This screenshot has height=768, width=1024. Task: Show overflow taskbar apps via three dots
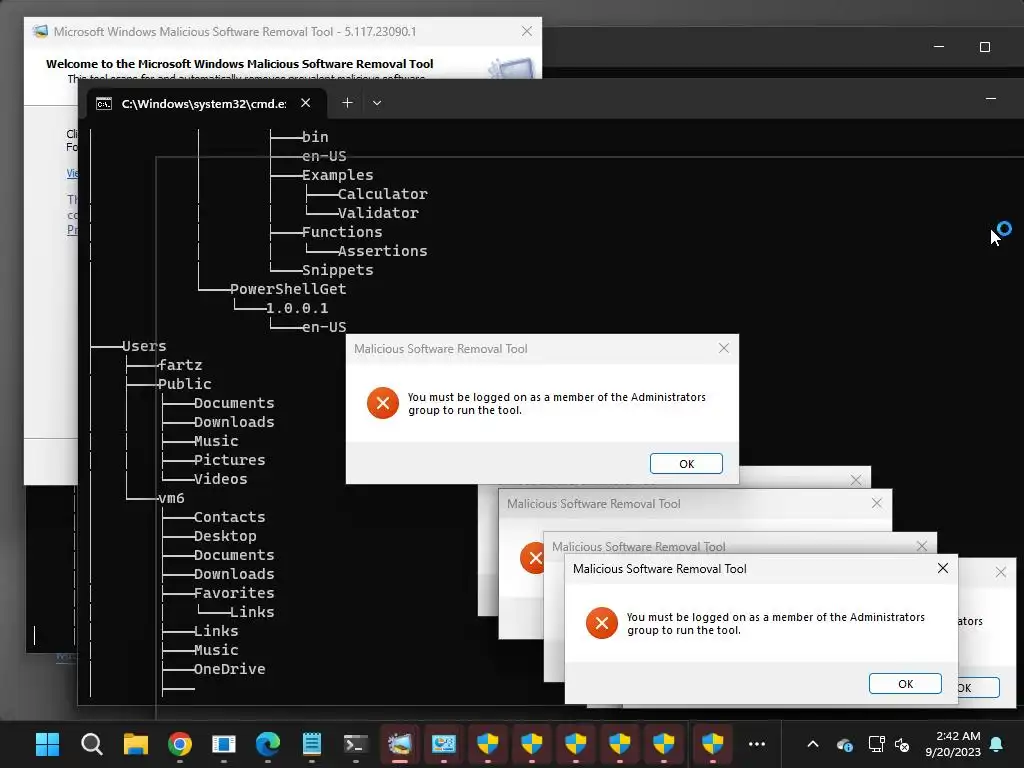[757, 744]
